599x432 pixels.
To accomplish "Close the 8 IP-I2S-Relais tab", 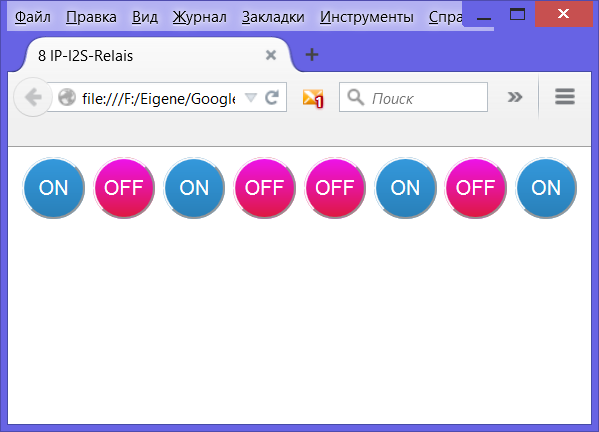I will (x=271, y=55).
